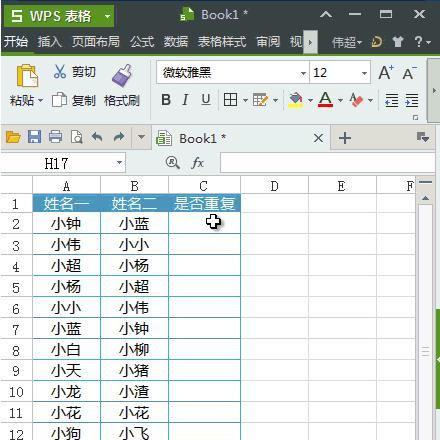Open draw border dropdown arrow

tap(275, 100)
